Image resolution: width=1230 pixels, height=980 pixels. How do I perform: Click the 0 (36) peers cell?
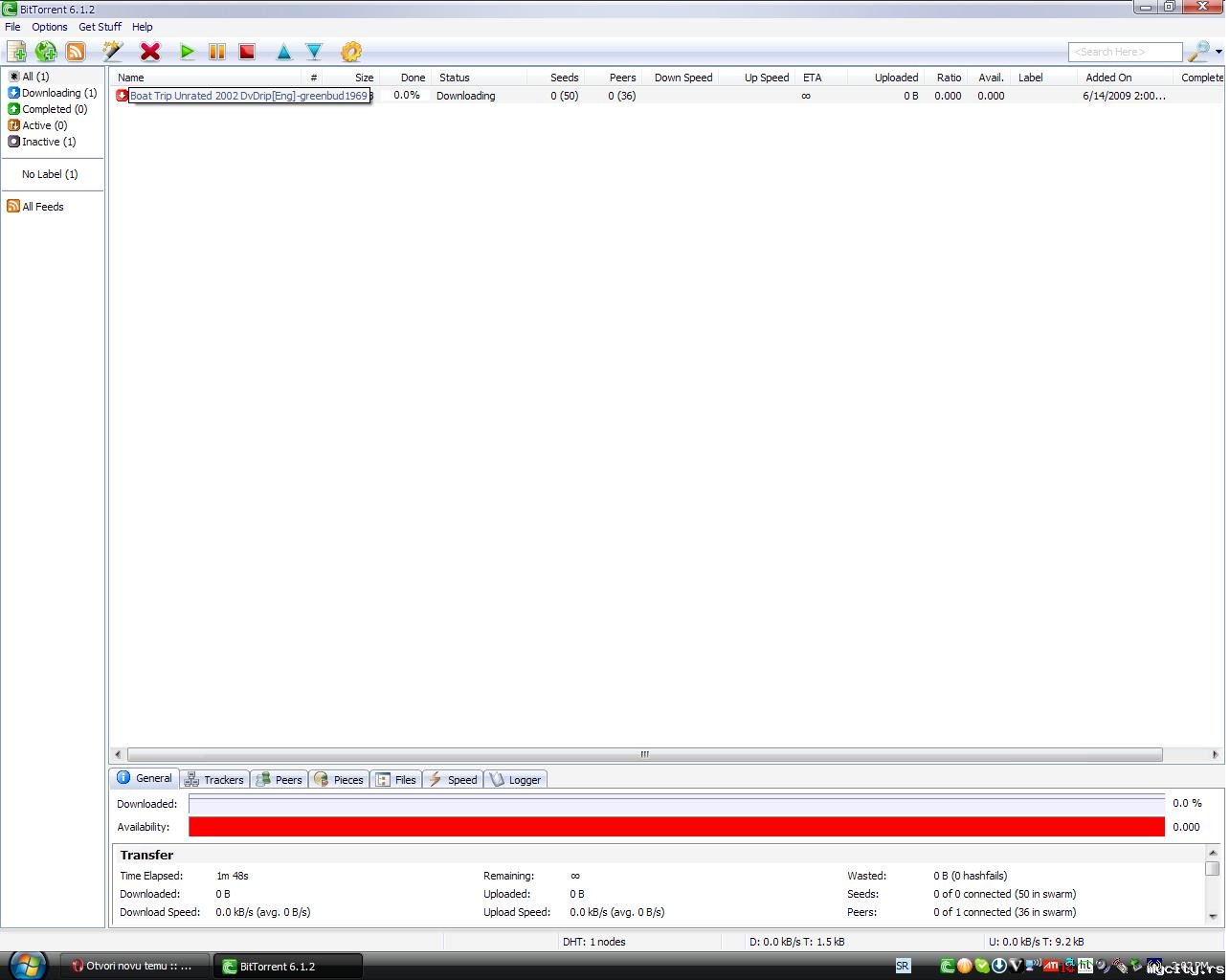click(x=622, y=96)
